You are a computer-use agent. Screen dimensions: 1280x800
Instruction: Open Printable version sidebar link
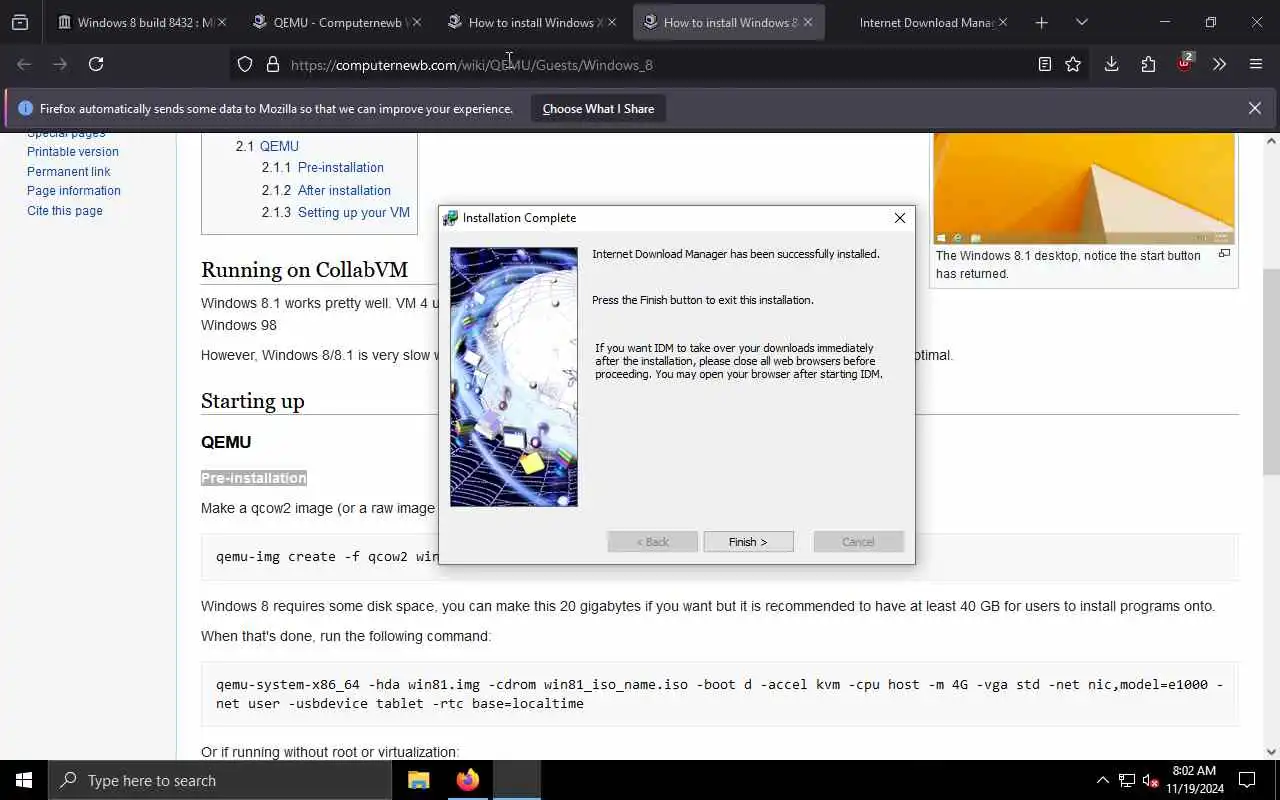pyautogui.click(x=73, y=152)
